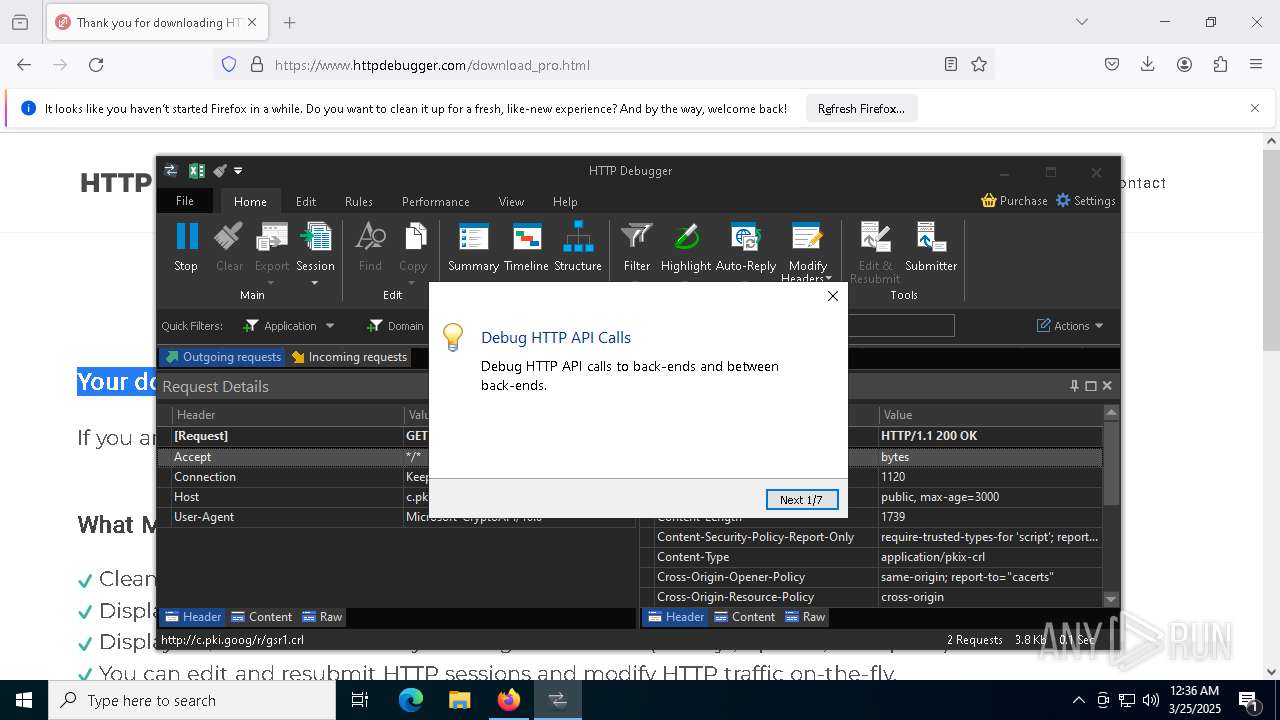
Task: Click the Excel export quick-access icon
Action: [x=197, y=171]
